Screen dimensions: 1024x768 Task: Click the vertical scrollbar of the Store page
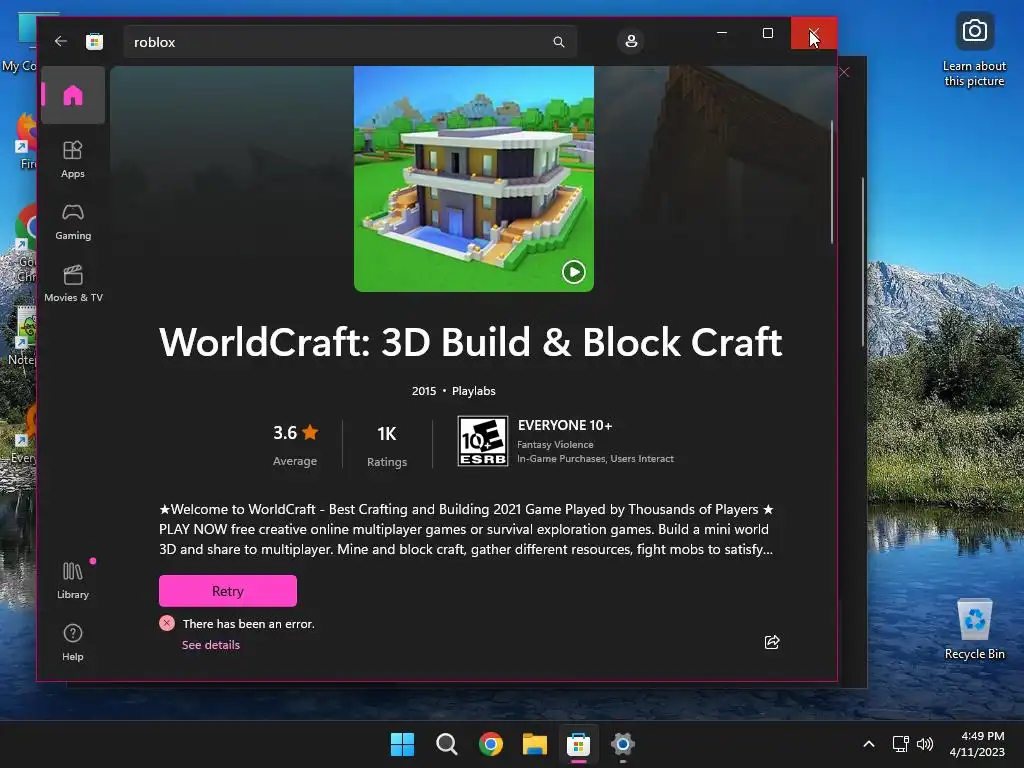pyautogui.click(x=831, y=183)
